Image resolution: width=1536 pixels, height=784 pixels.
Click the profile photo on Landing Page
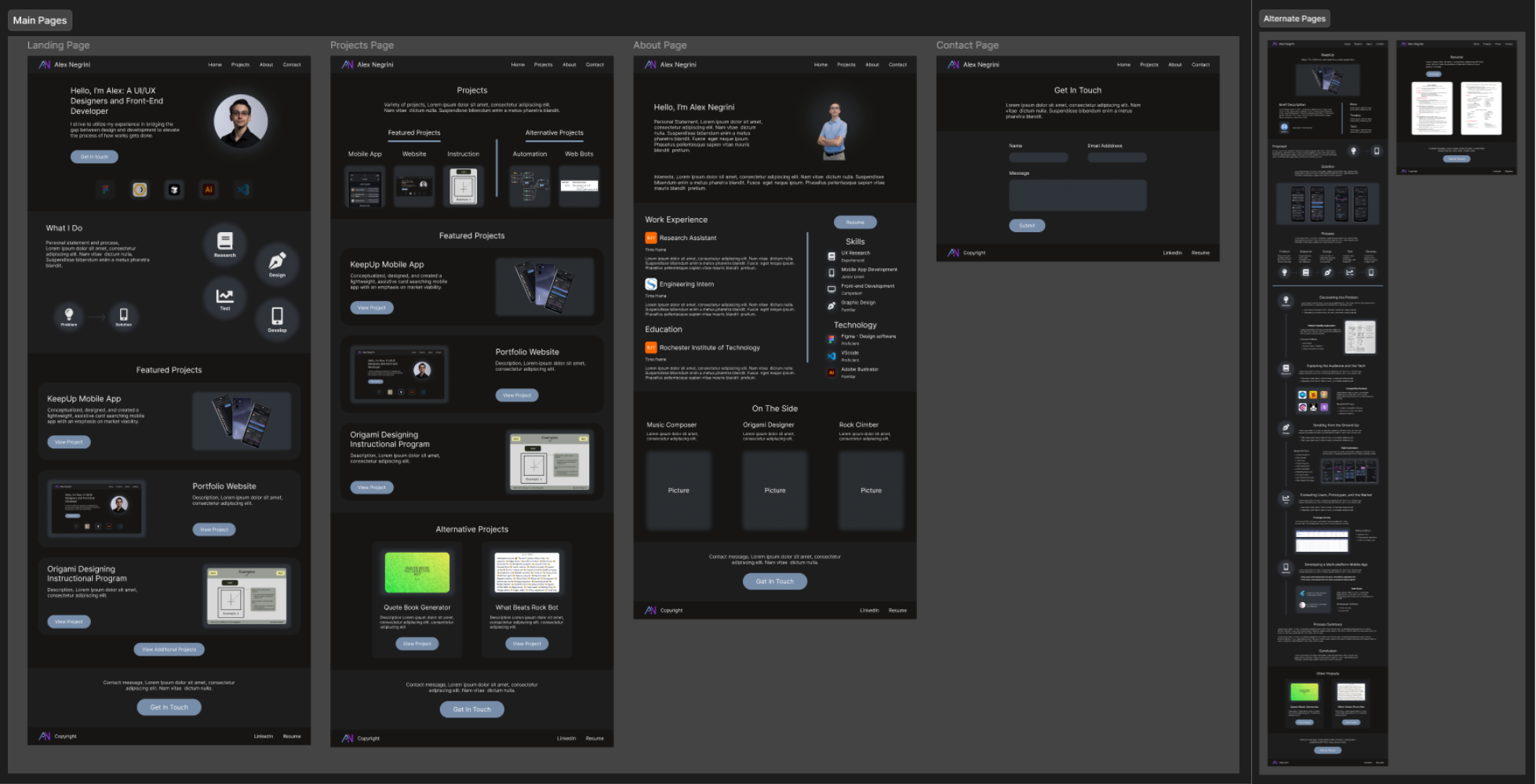(241, 122)
